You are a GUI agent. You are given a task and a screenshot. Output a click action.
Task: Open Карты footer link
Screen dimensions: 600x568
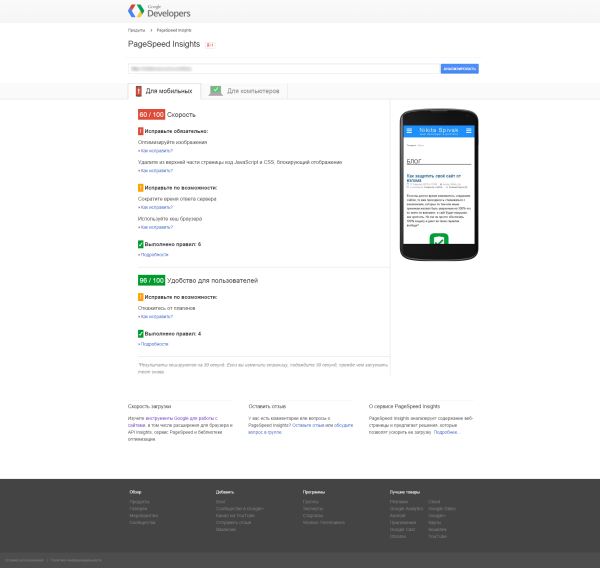tap(435, 522)
